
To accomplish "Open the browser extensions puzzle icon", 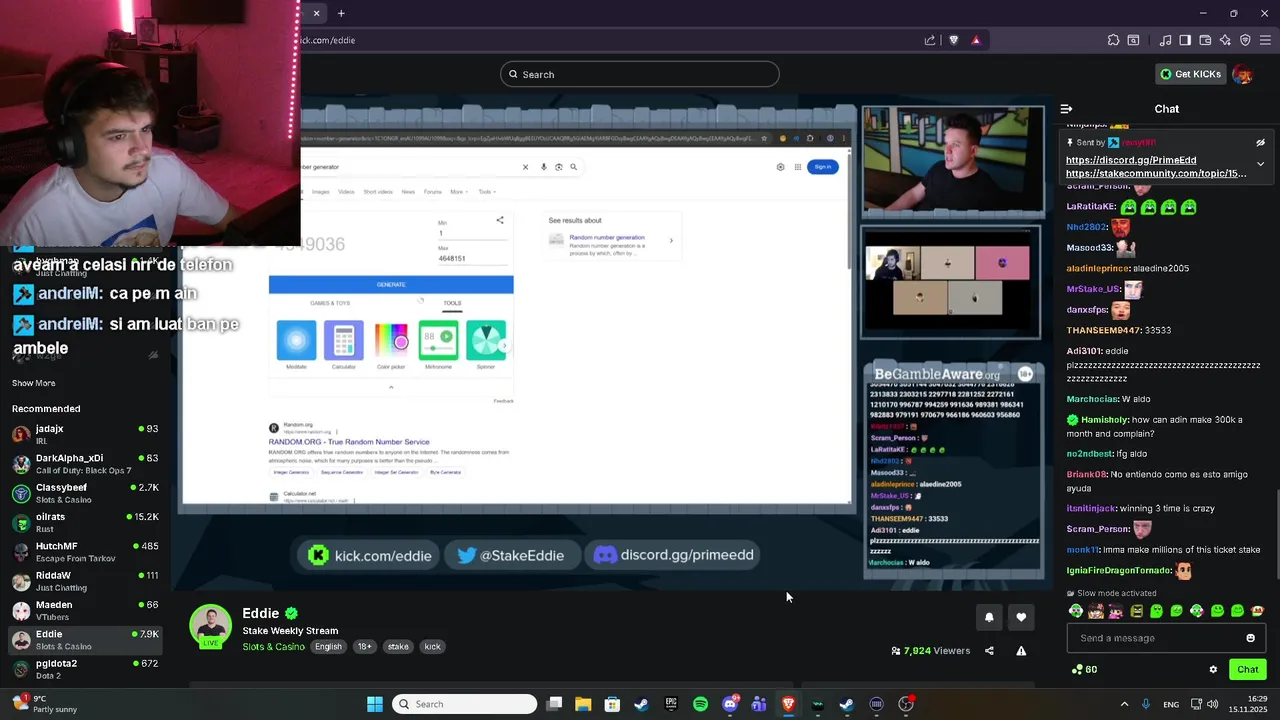I will click(x=1113, y=40).
